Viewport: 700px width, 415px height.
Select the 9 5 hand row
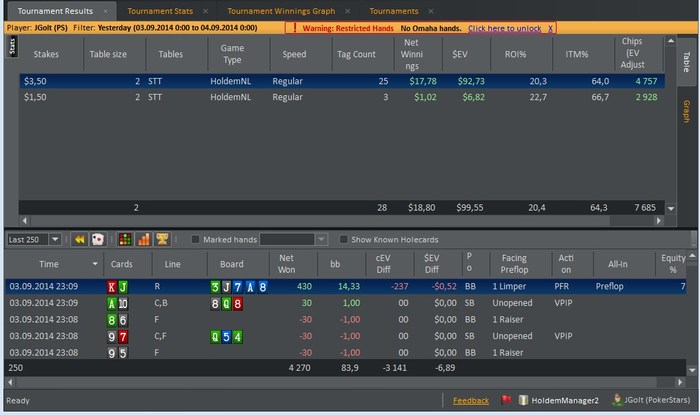coord(346,353)
